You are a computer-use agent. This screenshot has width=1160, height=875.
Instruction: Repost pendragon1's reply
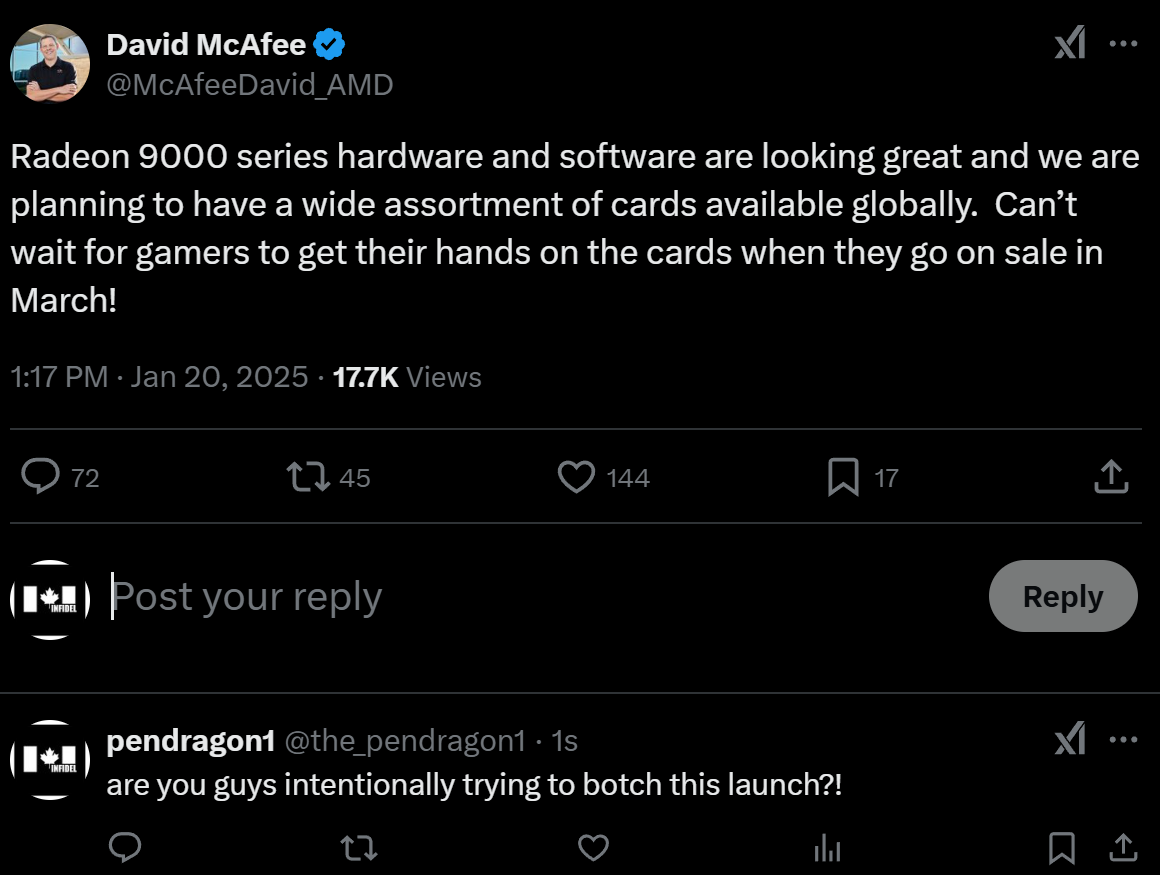point(357,848)
